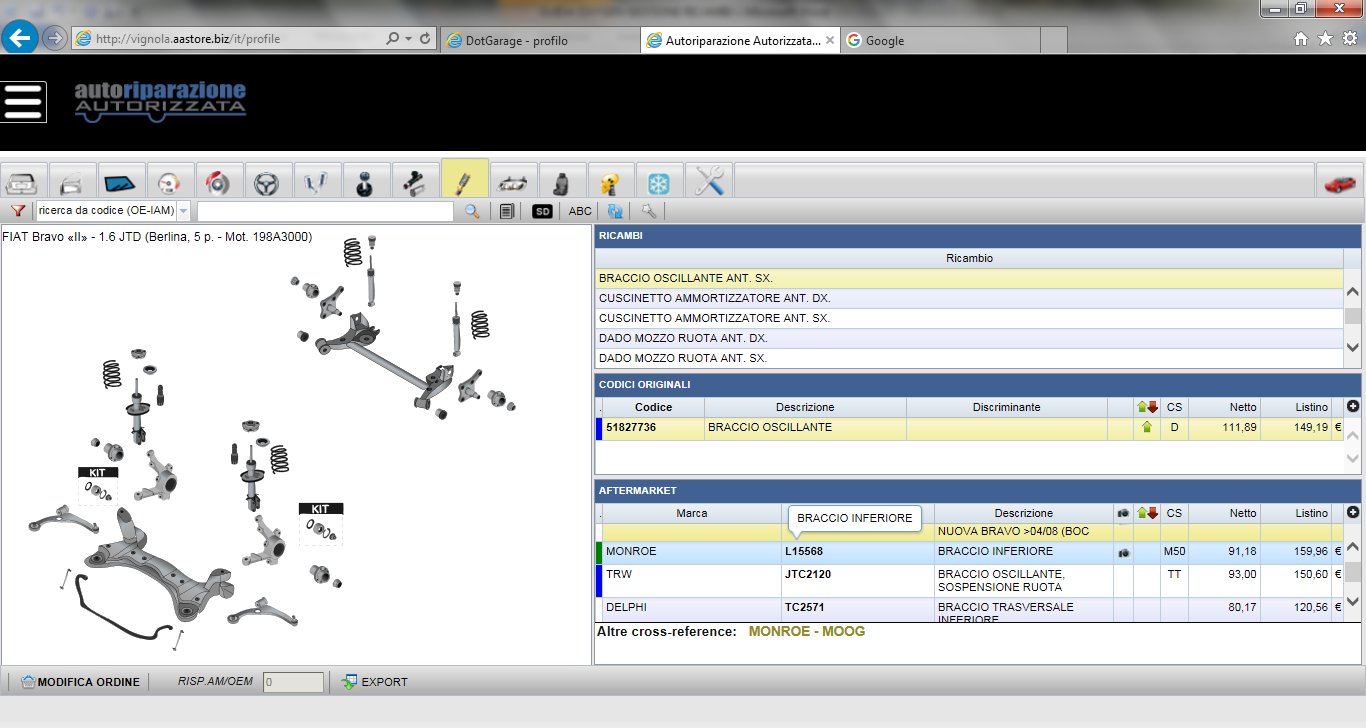This screenshot has width=1366, height=728.
Task: Click the autoriparazione autorizzata logo
Action: coord(160,102)
